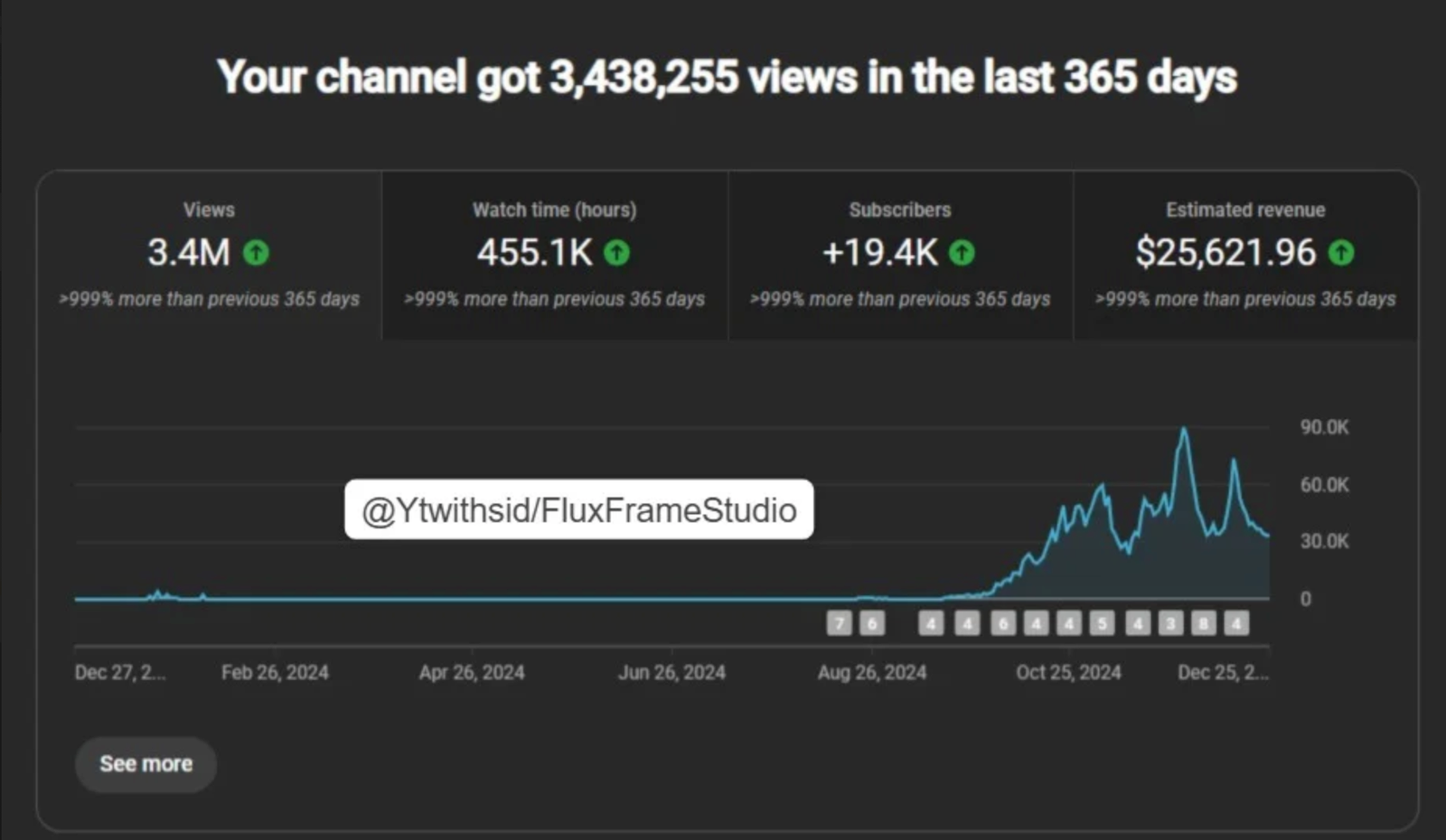Click the green up arrow beside Views
The image size is (1446, 840).
(x=256, y=253)
